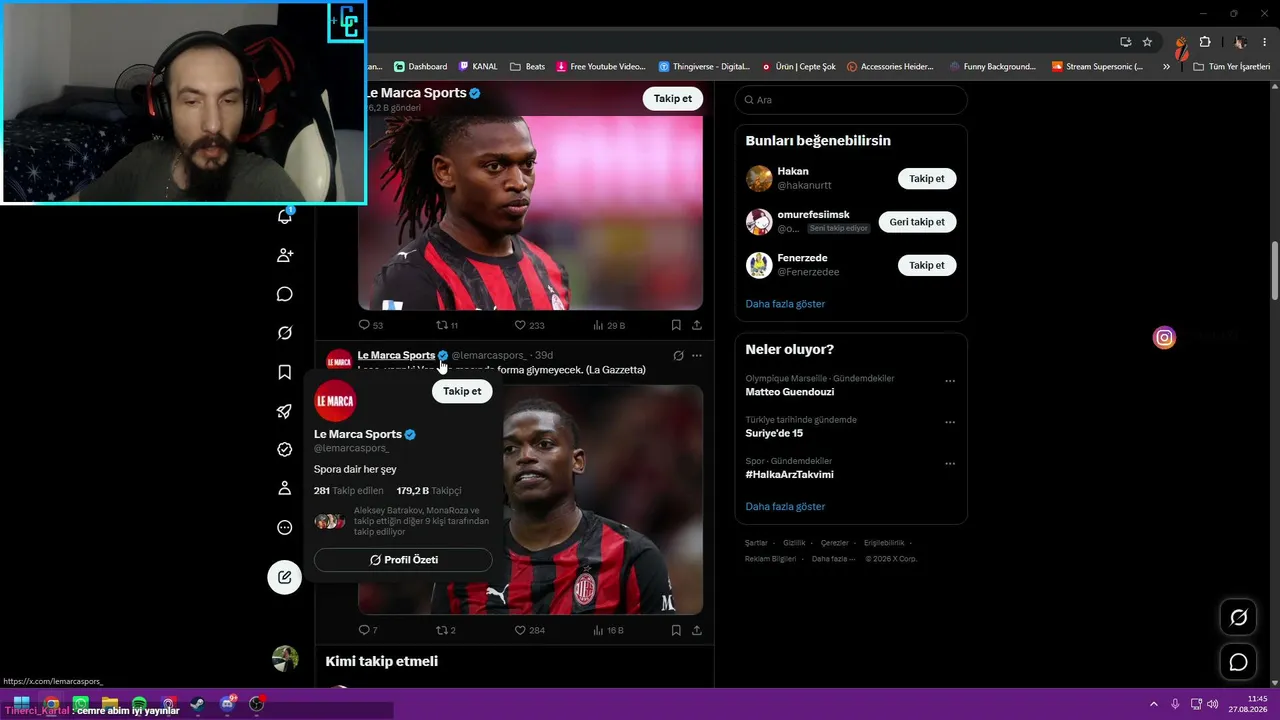1280x720 pixels.
Task: Open Suriye'de 15 trend
Action: (774, 433)
